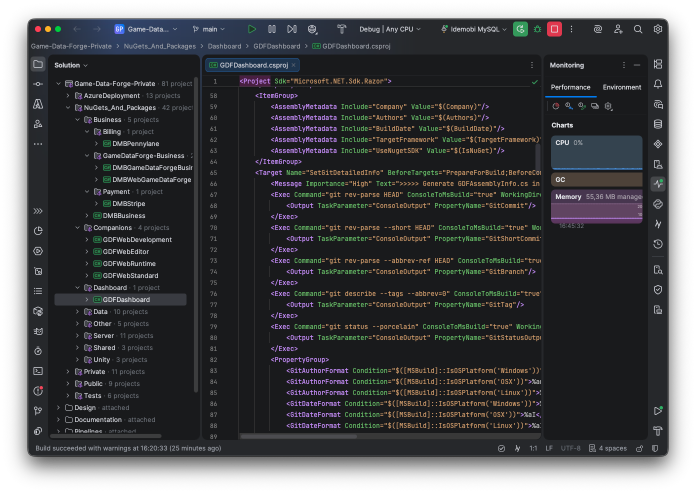Click the CPU chart
The height and width of the screenshot is (493, 696).
tap(597, 153)
